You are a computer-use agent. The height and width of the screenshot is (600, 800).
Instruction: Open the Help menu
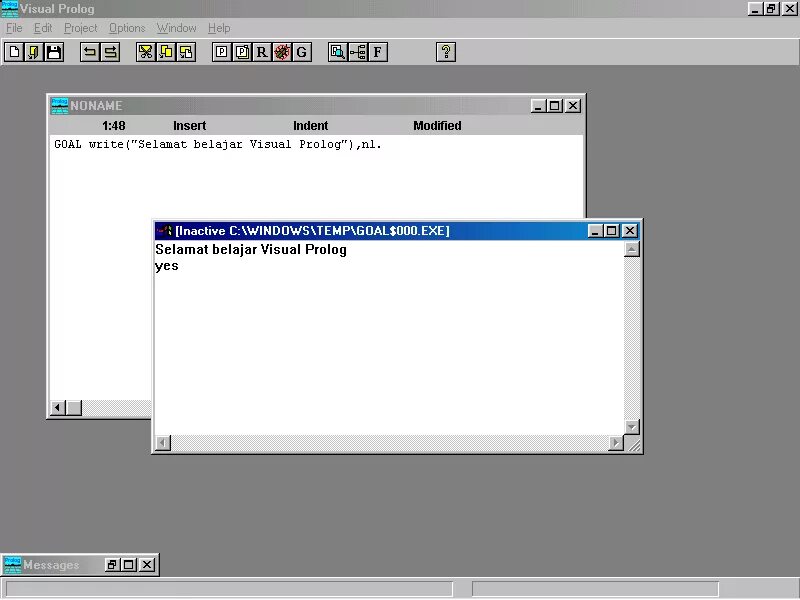coord(219,28)
